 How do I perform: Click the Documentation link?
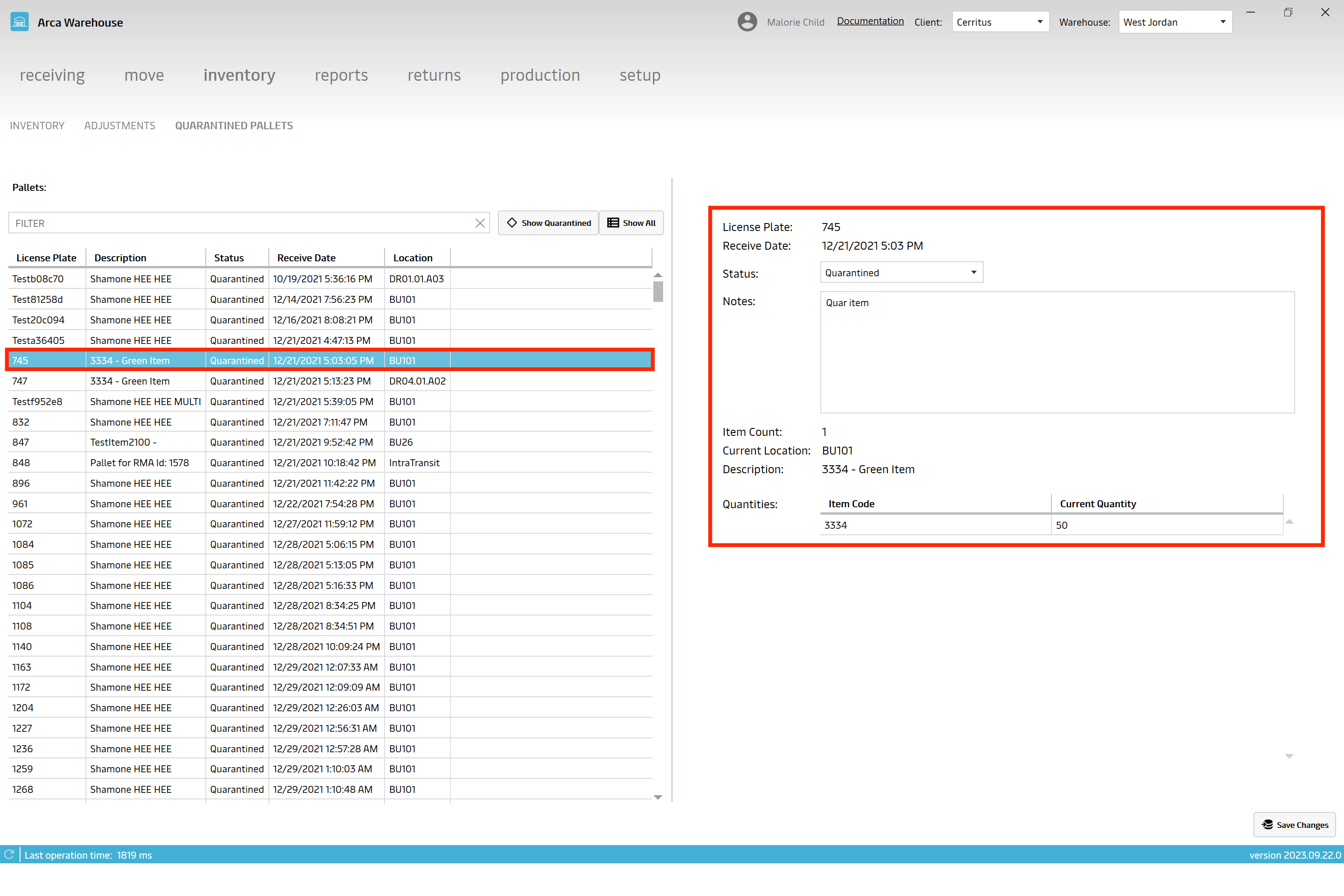(867, 21)
